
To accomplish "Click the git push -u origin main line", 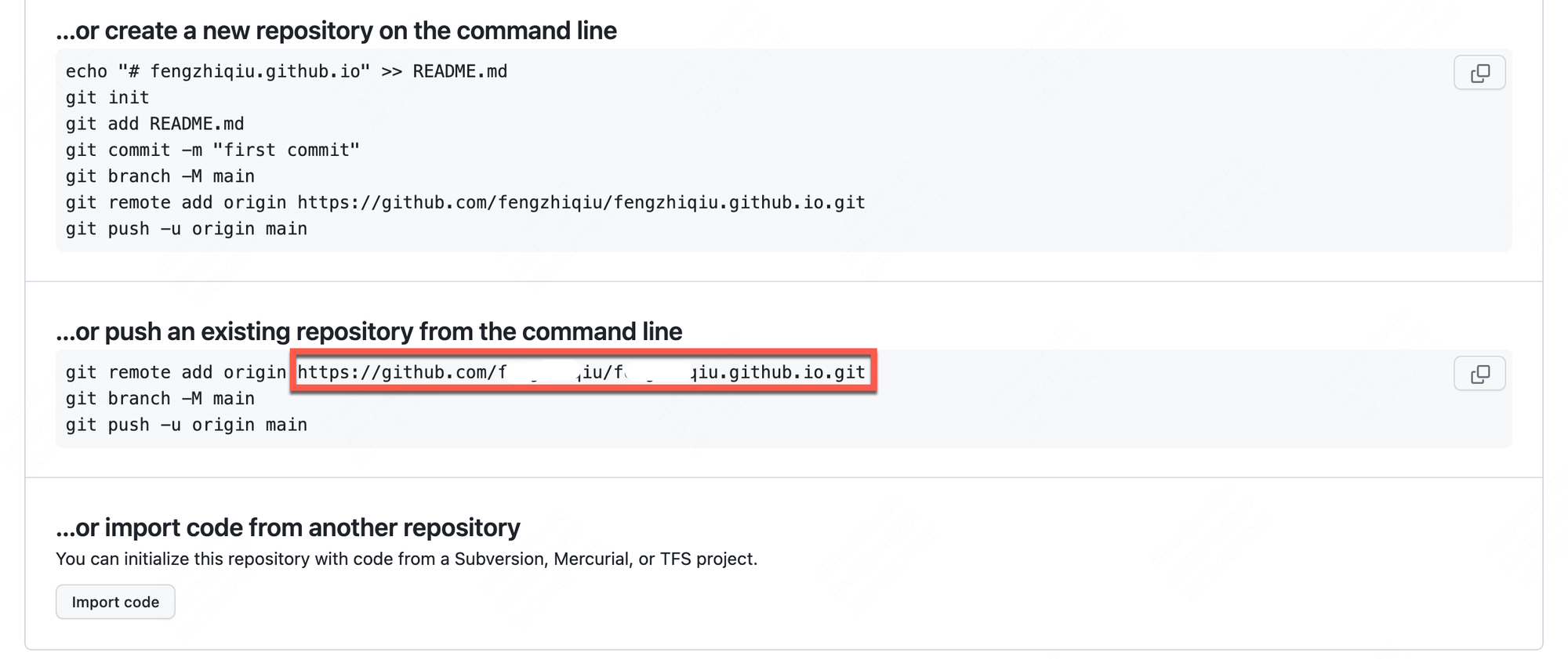I will [186, 228].
